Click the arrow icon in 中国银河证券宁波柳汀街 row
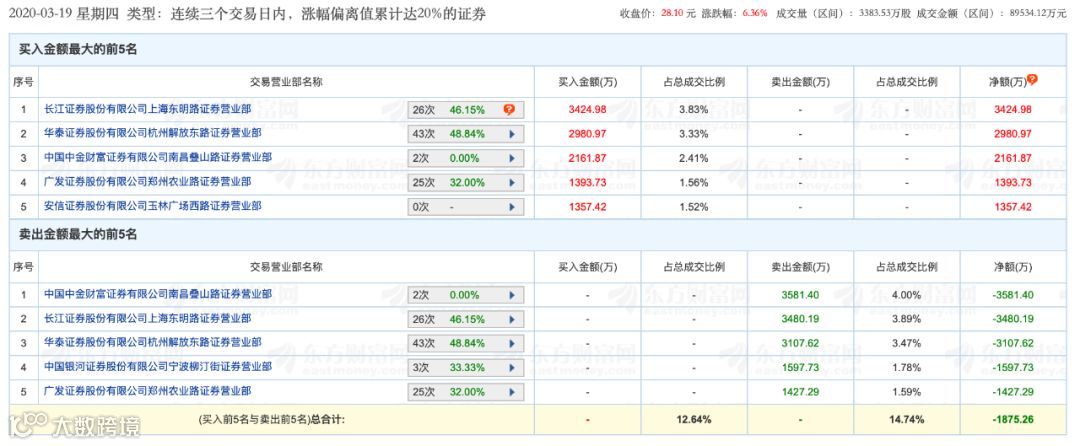 [x=512, y=368]
